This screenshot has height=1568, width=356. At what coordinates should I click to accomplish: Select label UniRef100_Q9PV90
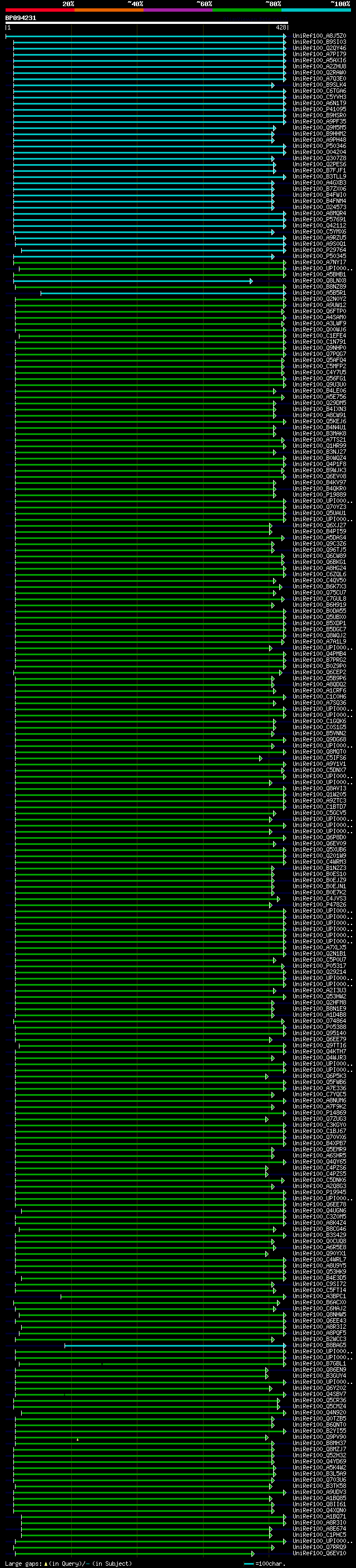(x=319, y=1437)
